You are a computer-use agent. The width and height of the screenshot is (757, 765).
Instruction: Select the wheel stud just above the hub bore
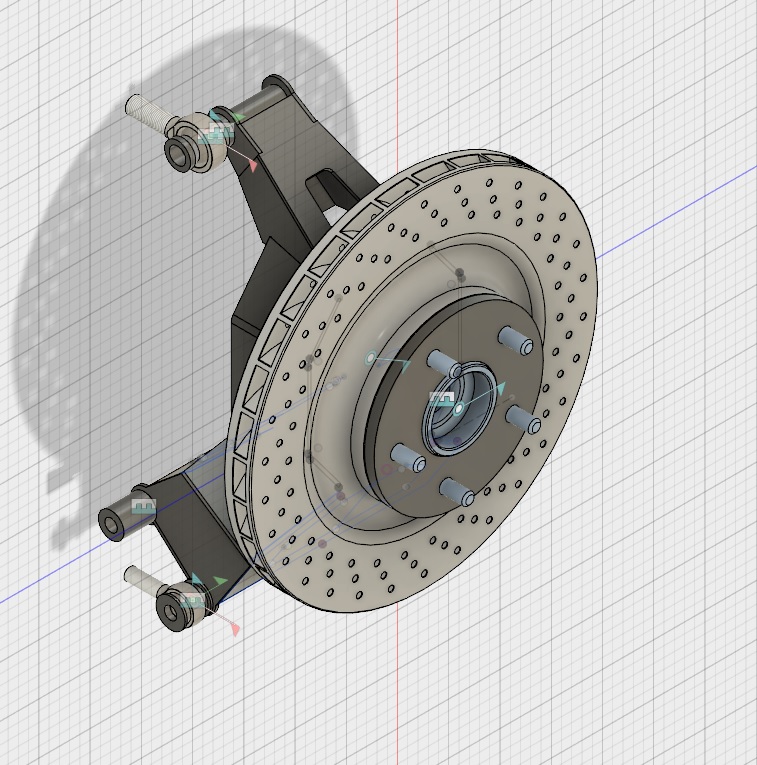click(443, 363)
